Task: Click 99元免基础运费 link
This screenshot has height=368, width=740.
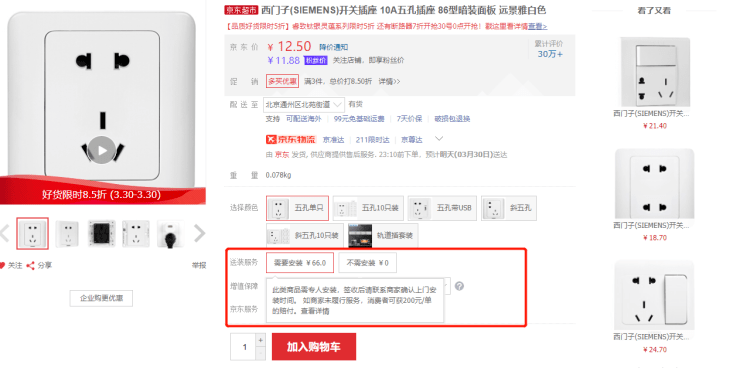Action: 359,119
